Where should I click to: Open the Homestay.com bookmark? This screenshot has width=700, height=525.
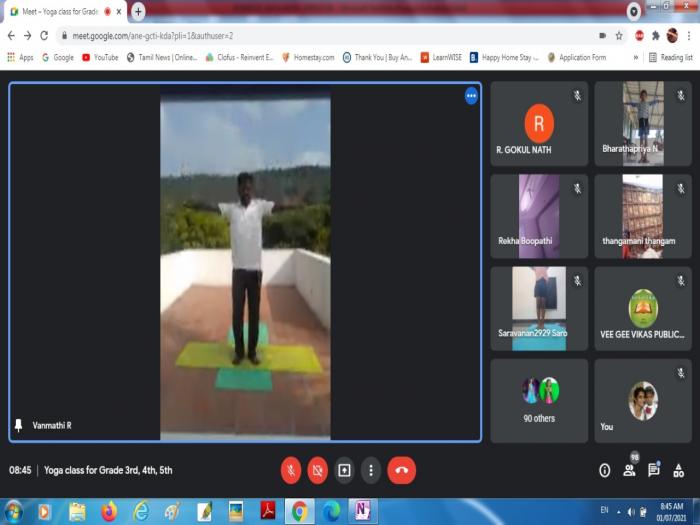coord(308,57)
